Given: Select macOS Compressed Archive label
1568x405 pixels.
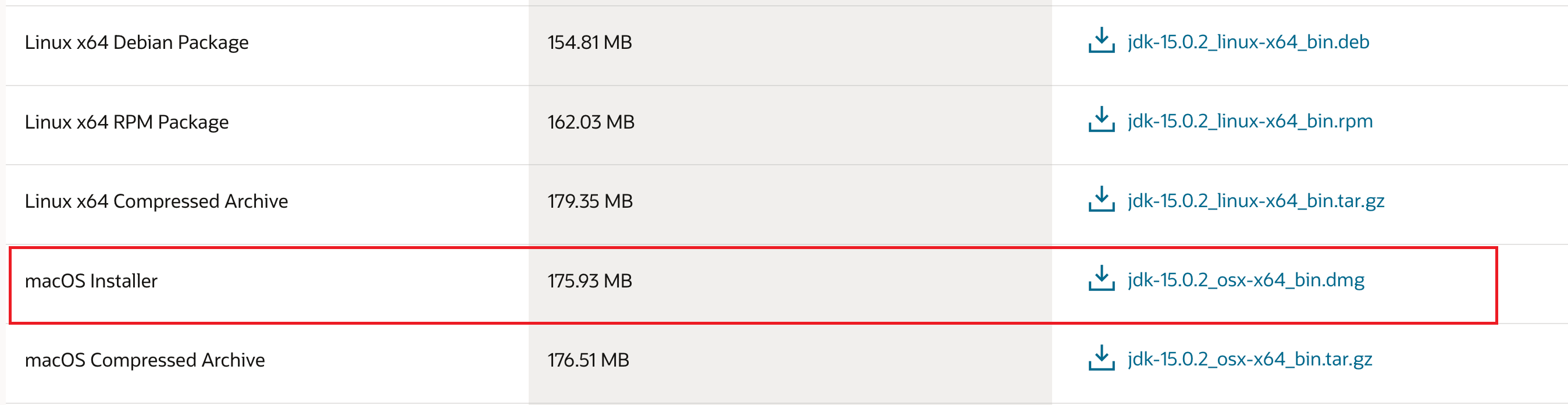Looking at the screenshot, I should [x=144, y=360].
